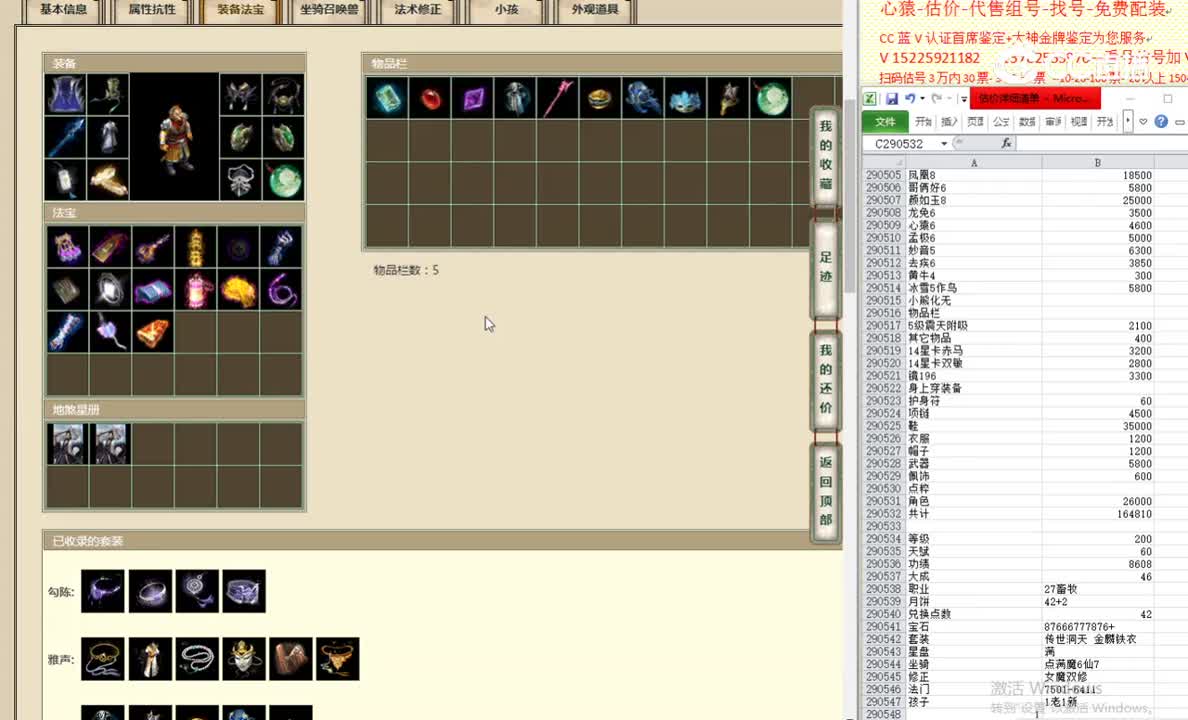Click the purple crystal item icon
The height and width of the screenshot is (720, 1188).
pyautogui.click(x=471, y=97)
